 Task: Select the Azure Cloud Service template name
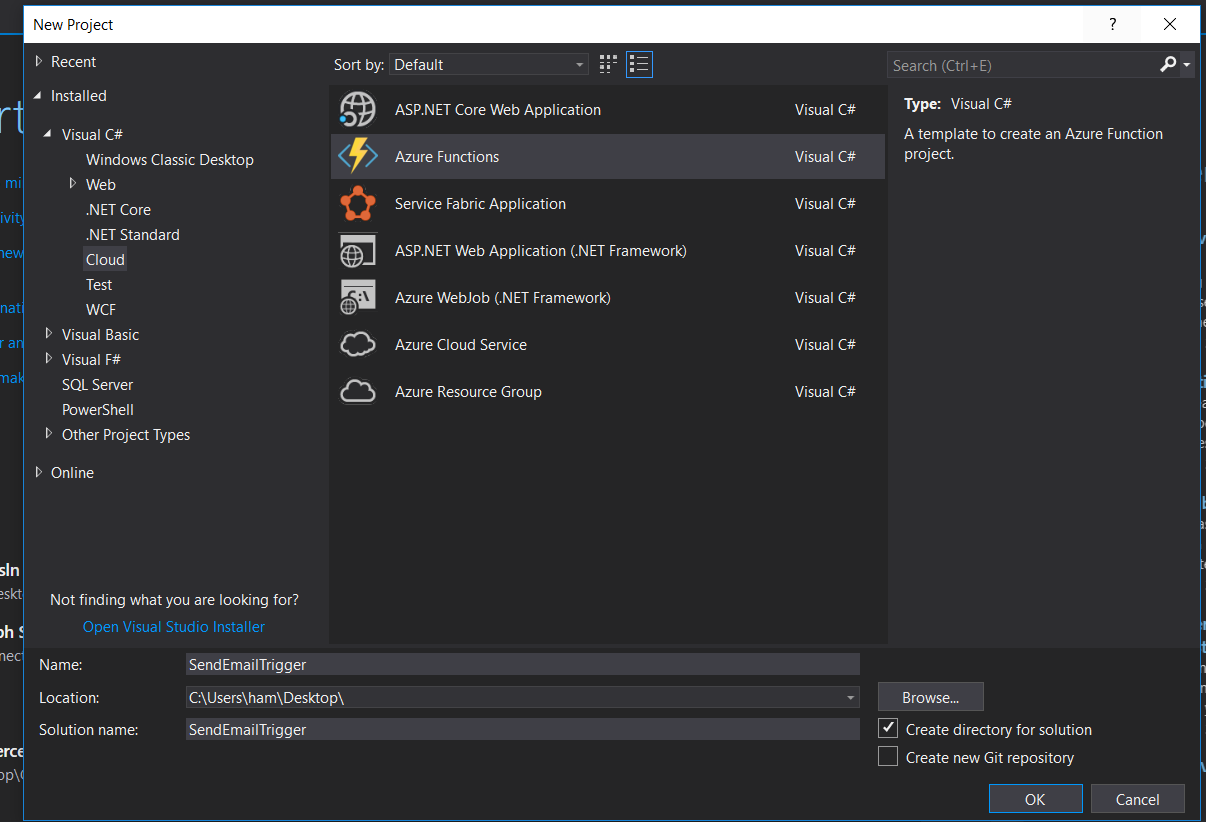point(461,345)
